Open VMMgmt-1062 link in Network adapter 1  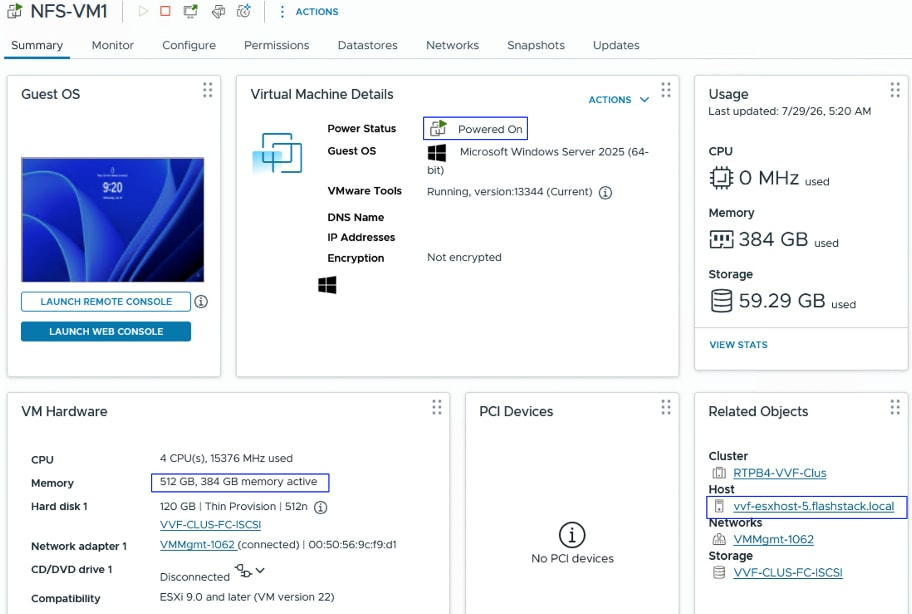(197, 545)
